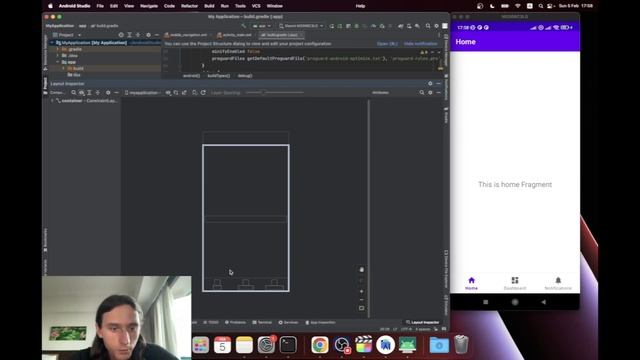The height and width of the screenshot is (360, 640).
Task: Tap the Android back navigation button
Action: (x=543, y=302)
